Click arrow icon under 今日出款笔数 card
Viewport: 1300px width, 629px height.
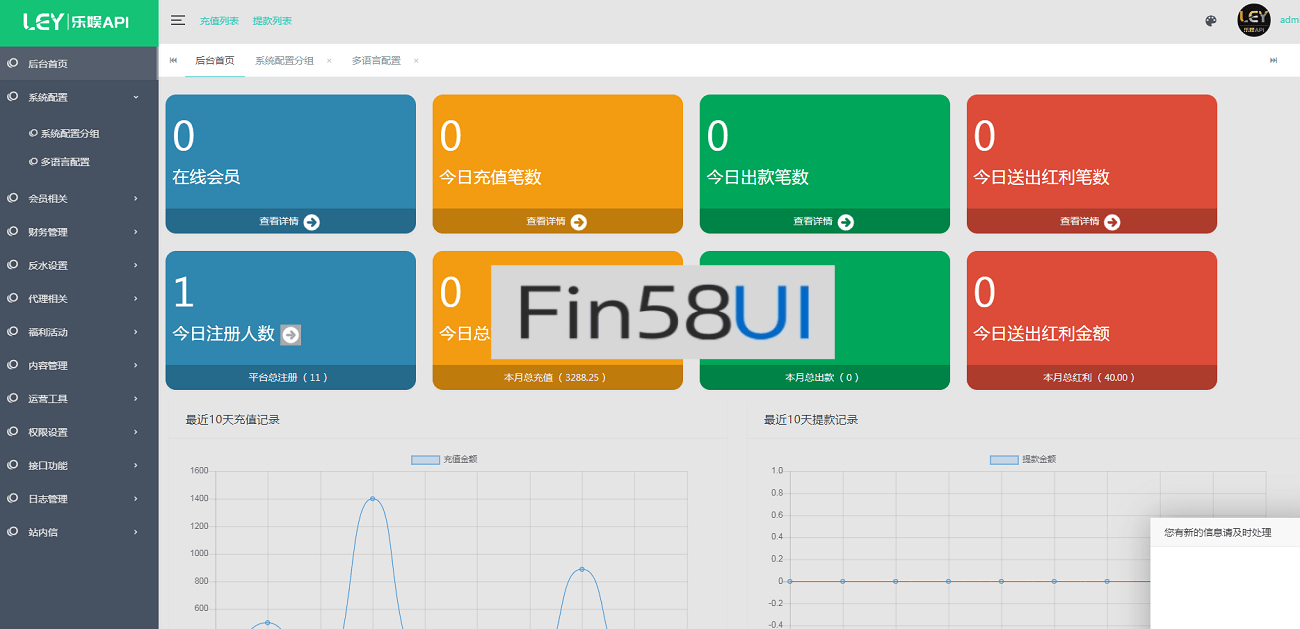click(x=845, y=222)
